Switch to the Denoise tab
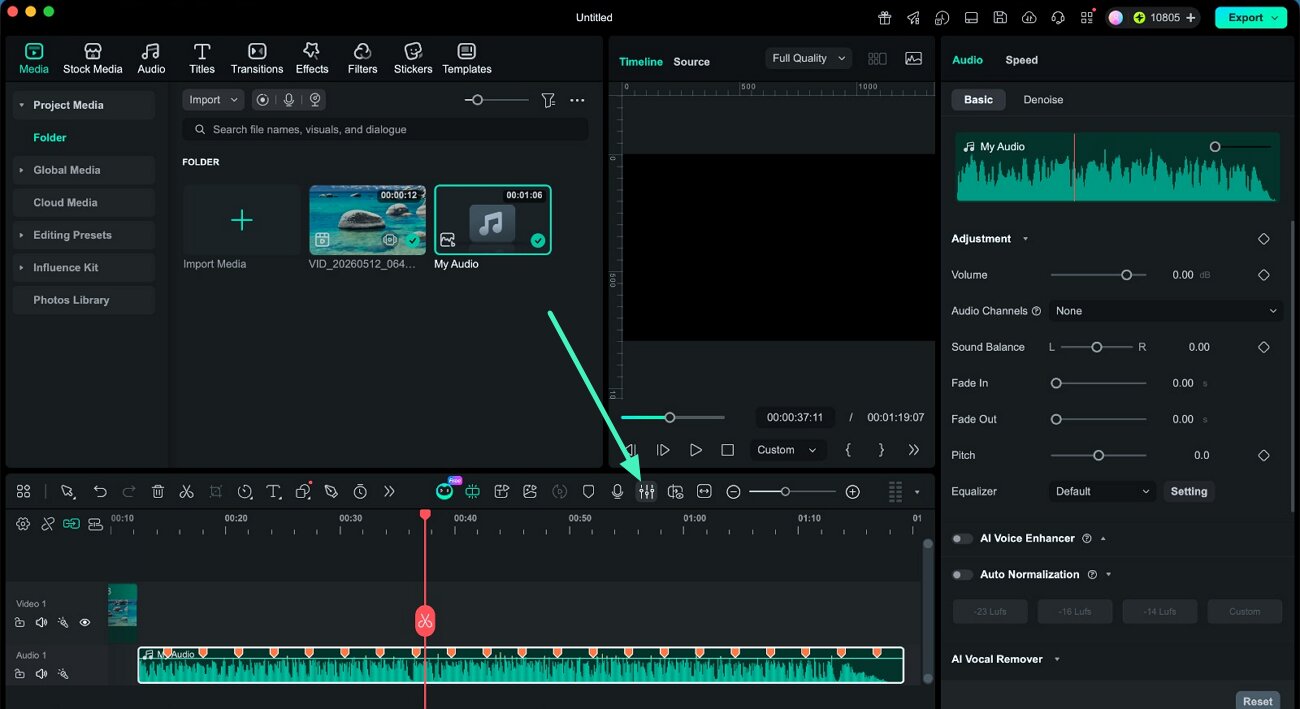This screenshot has width=1300, height=709. (x=1043, y=100)
